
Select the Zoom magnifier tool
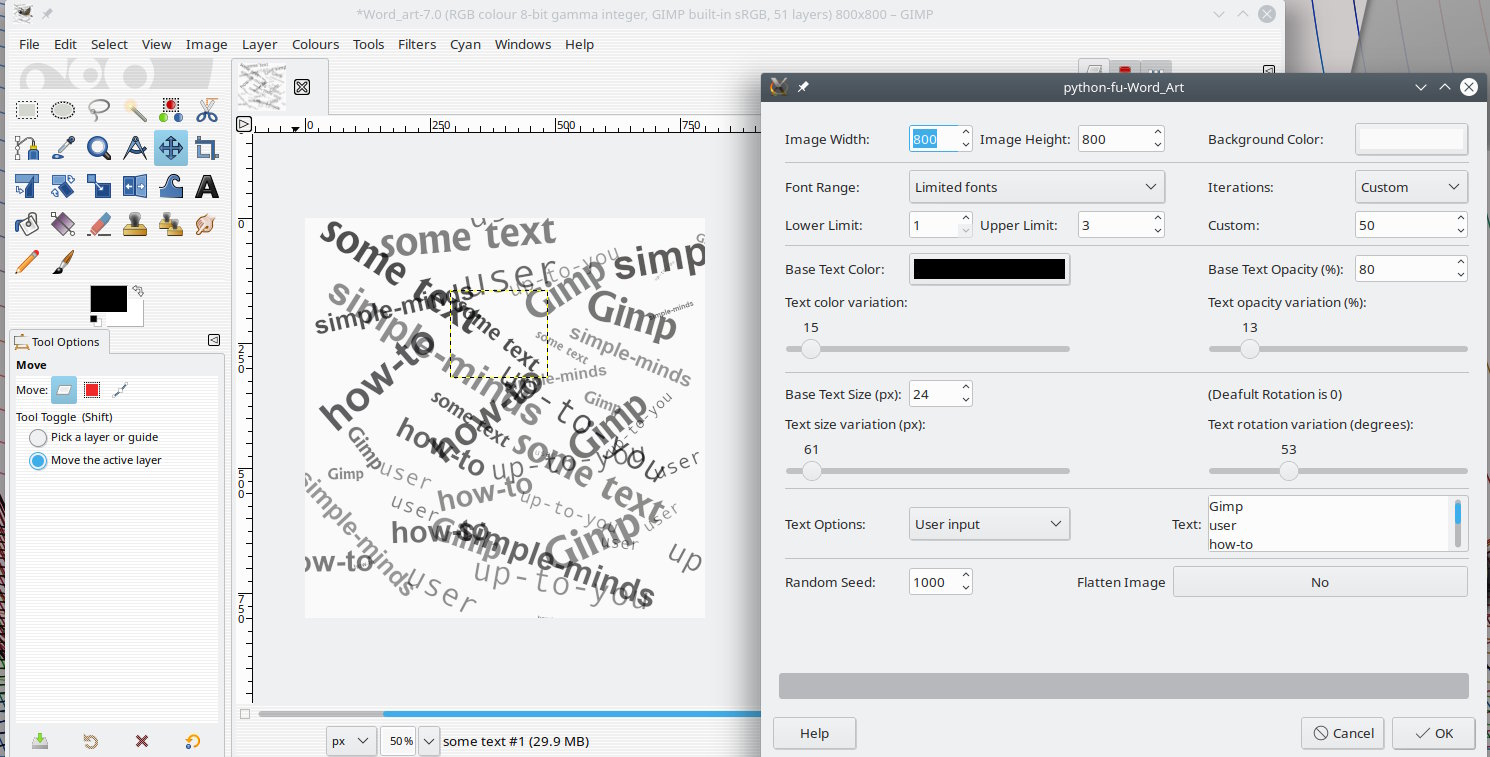[x=99, y=148]
